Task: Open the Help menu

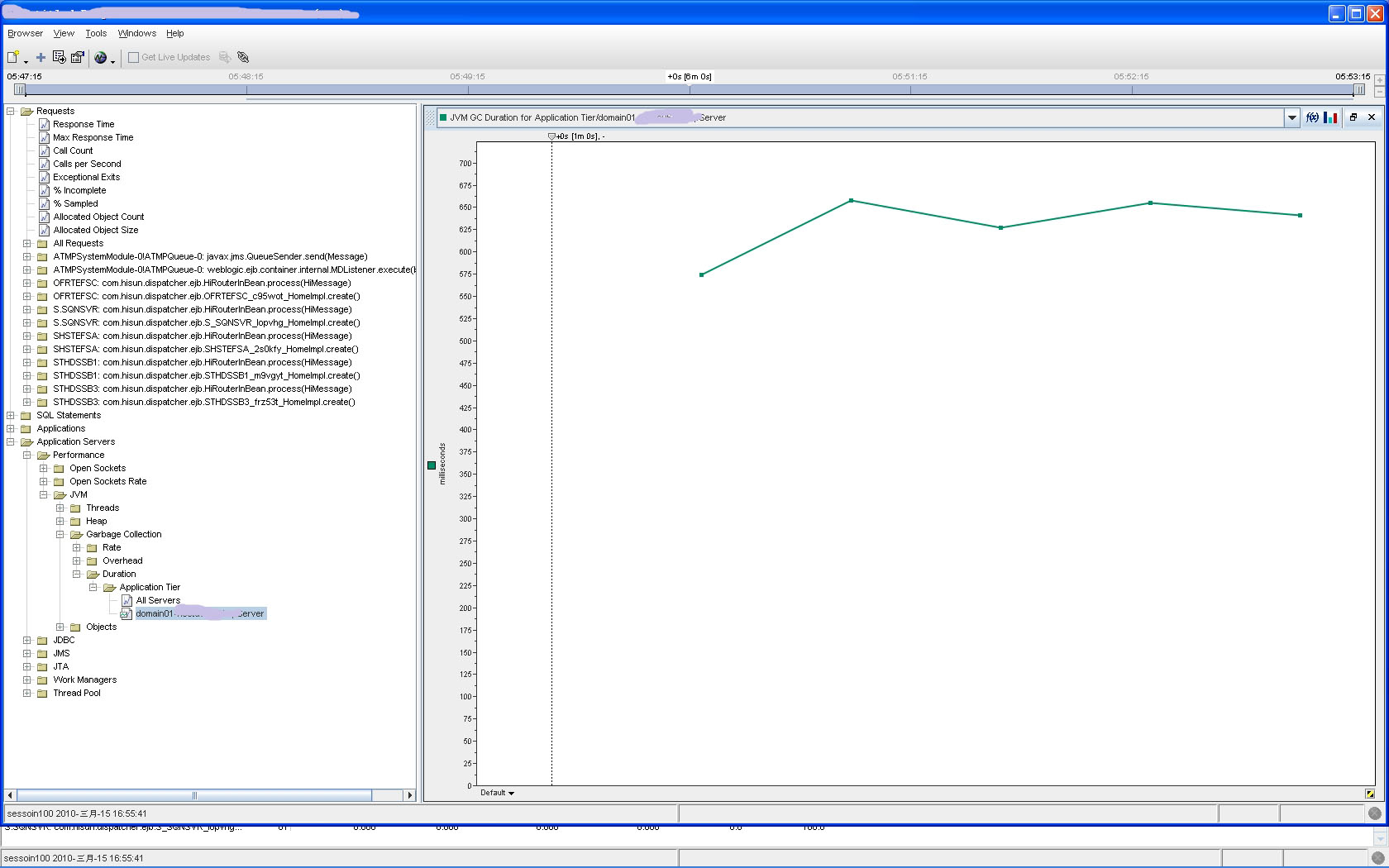Action: [x=174, y=33]
